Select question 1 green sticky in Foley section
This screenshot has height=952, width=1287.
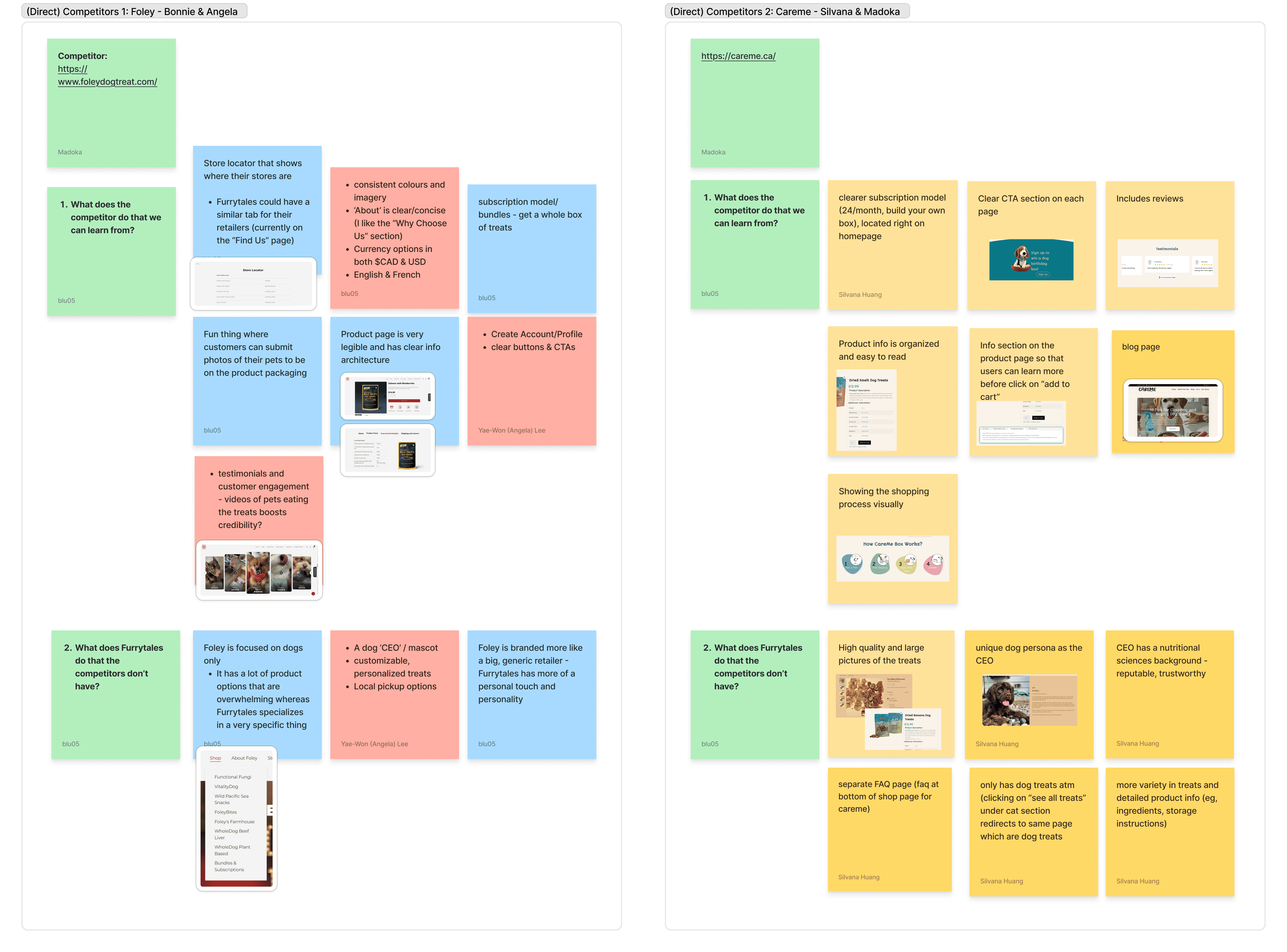111,251
